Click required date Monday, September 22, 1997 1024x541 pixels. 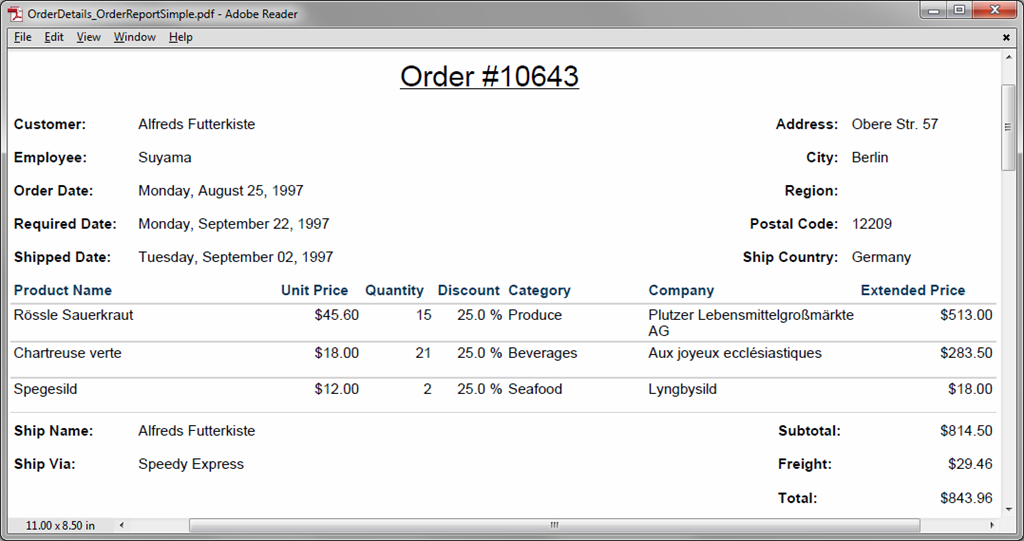tap(234, 224)
